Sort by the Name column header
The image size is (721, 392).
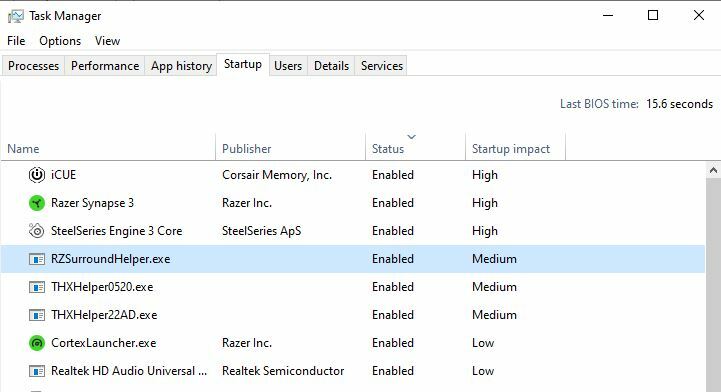point(109,148)
